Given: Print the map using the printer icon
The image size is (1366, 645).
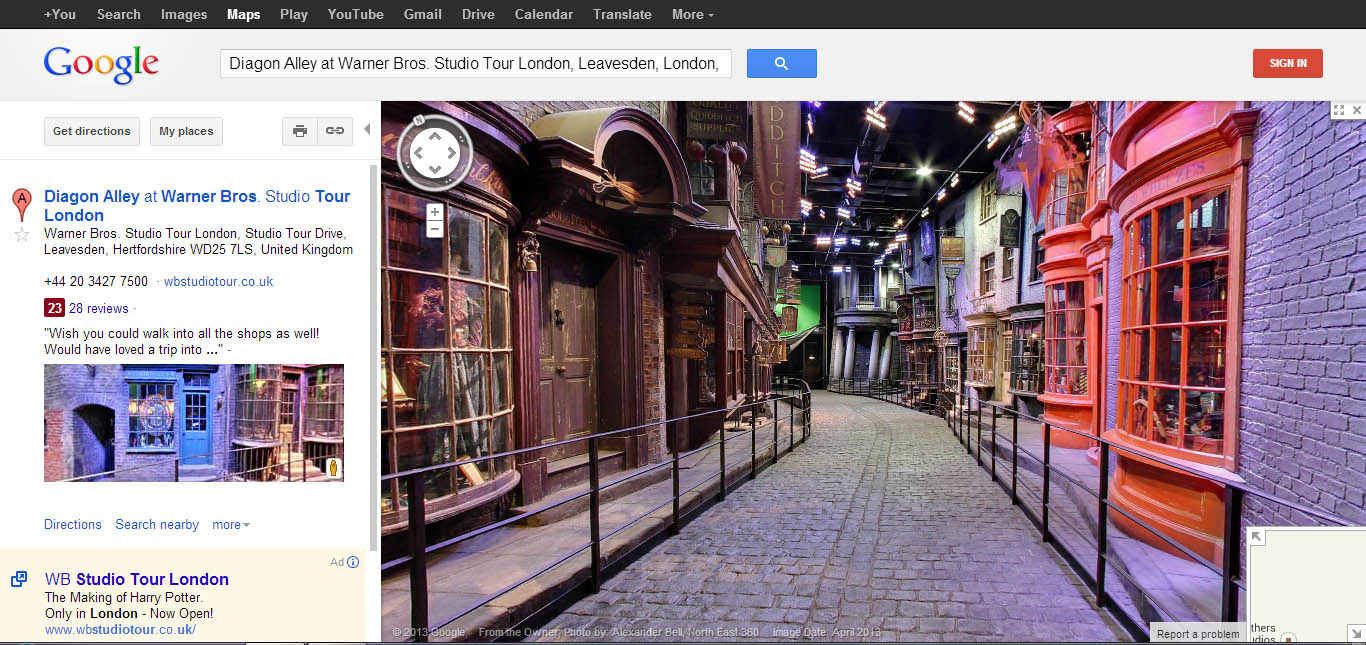Looking at the screenshot, I should (300, 131).
